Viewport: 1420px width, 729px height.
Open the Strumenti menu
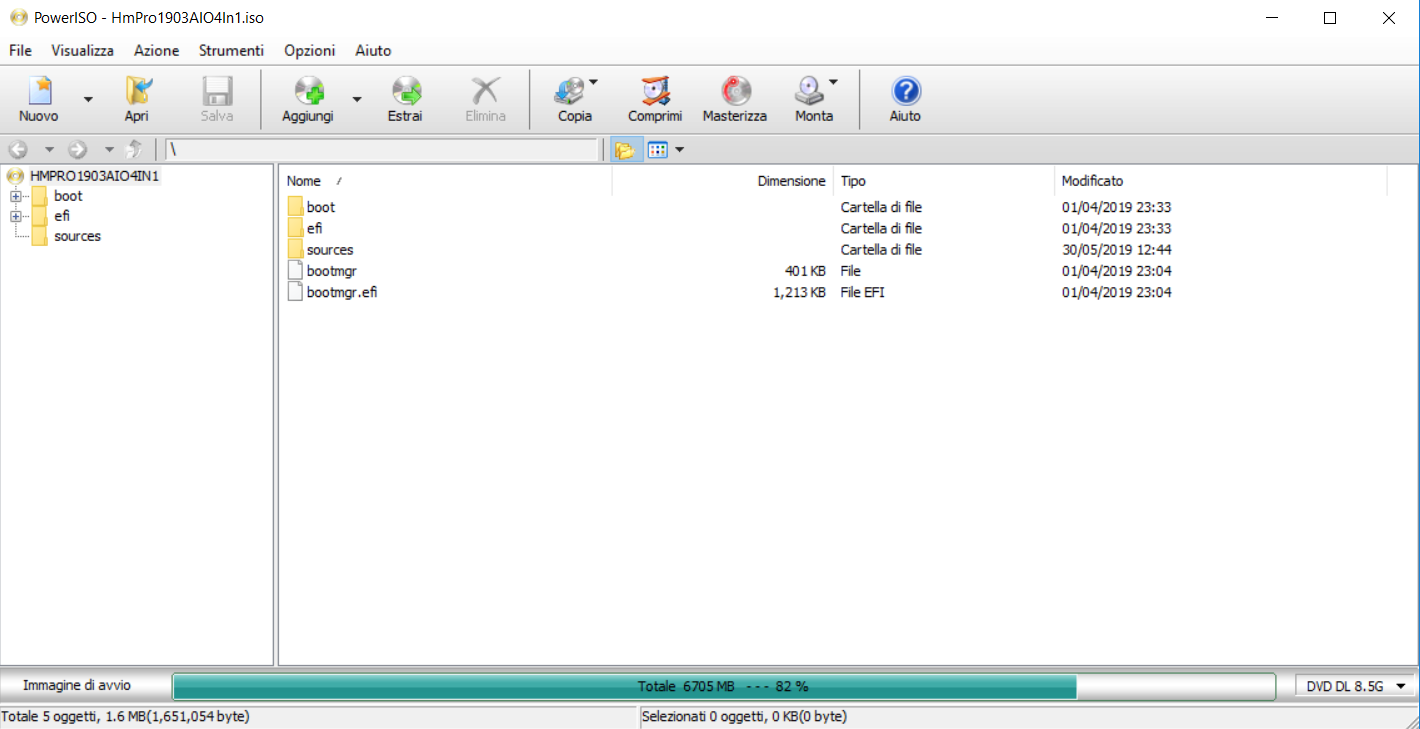(231, 50)
